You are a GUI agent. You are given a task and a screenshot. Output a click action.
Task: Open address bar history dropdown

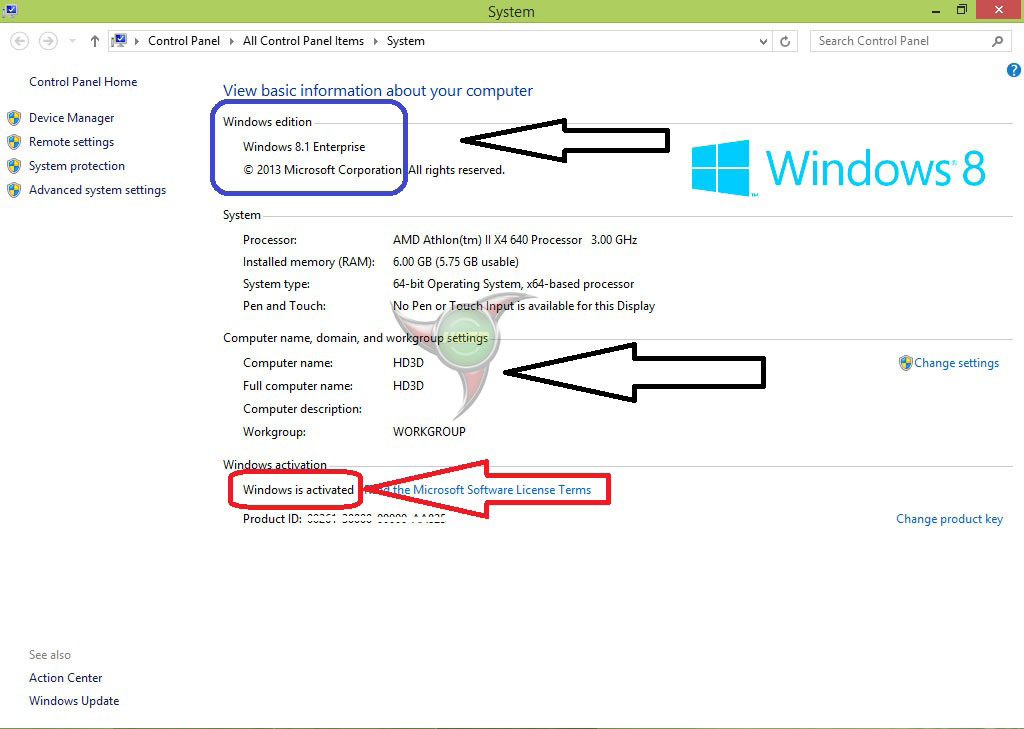coord(763,41)
